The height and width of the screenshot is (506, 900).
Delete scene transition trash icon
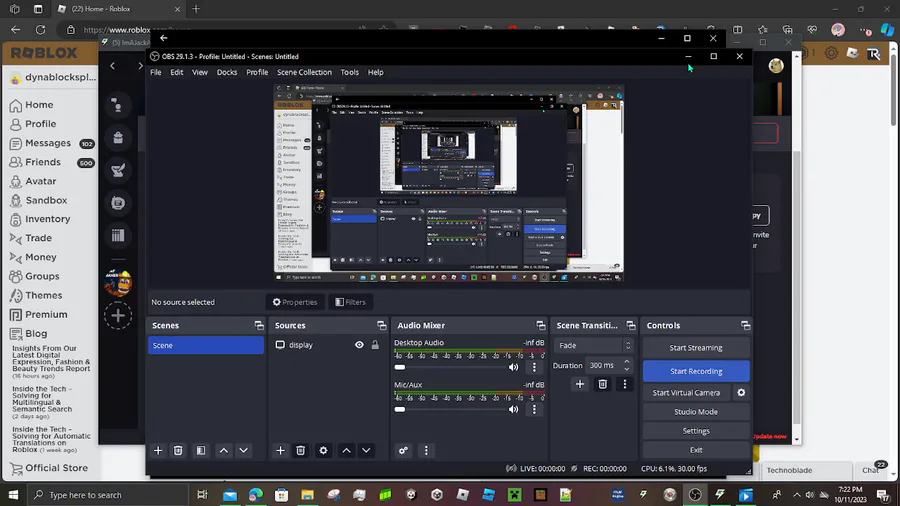(603, 384)
